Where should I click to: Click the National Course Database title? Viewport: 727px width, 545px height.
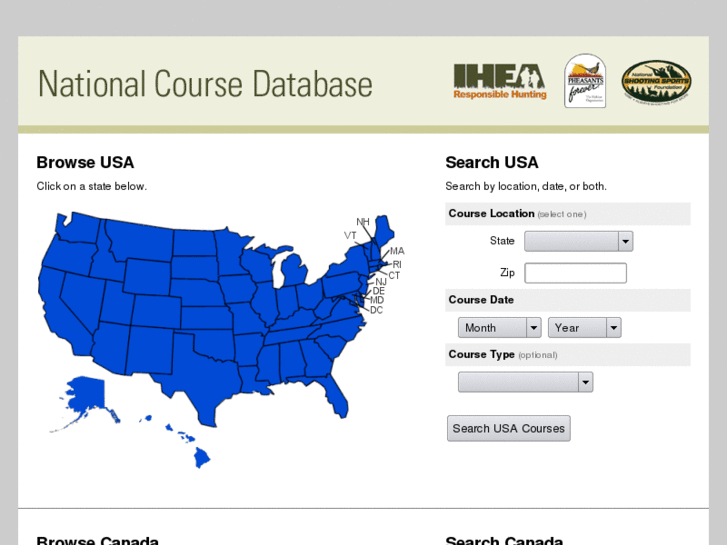point(205,84)
